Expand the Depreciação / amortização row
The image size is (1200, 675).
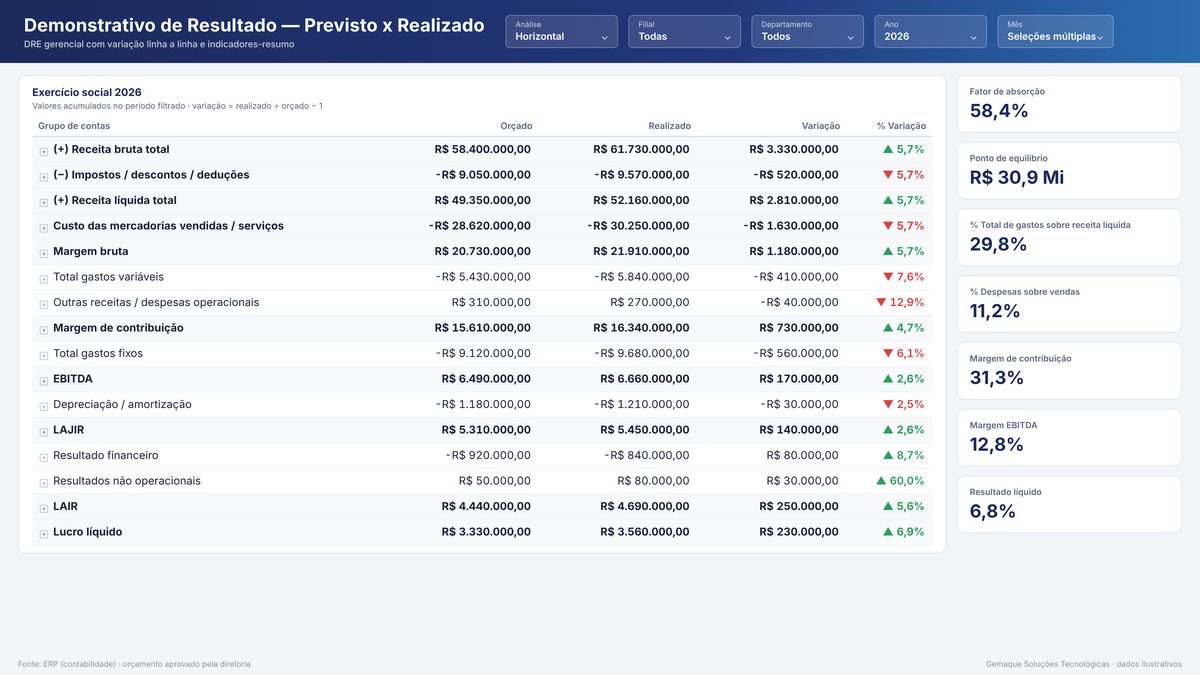point(44,406)
